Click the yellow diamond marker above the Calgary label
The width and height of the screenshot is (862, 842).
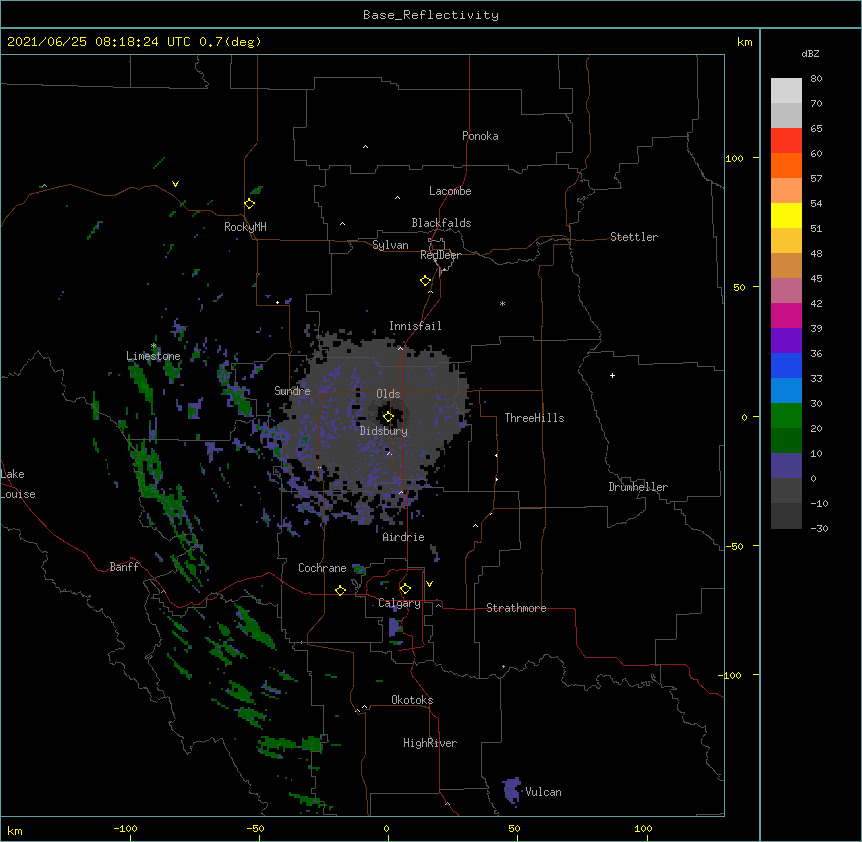pyautogui.click(x=405, y=589)
